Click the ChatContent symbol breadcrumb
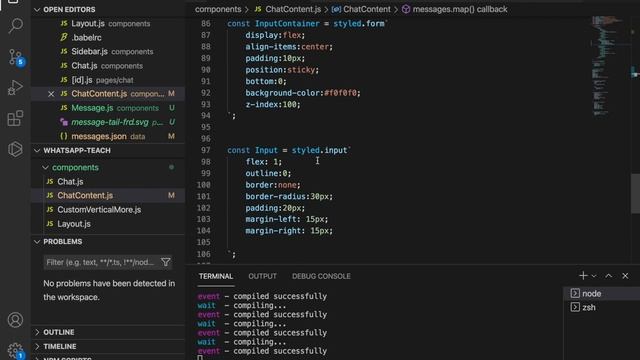Viewport: 640px width, 360px height. pos(361,9)
